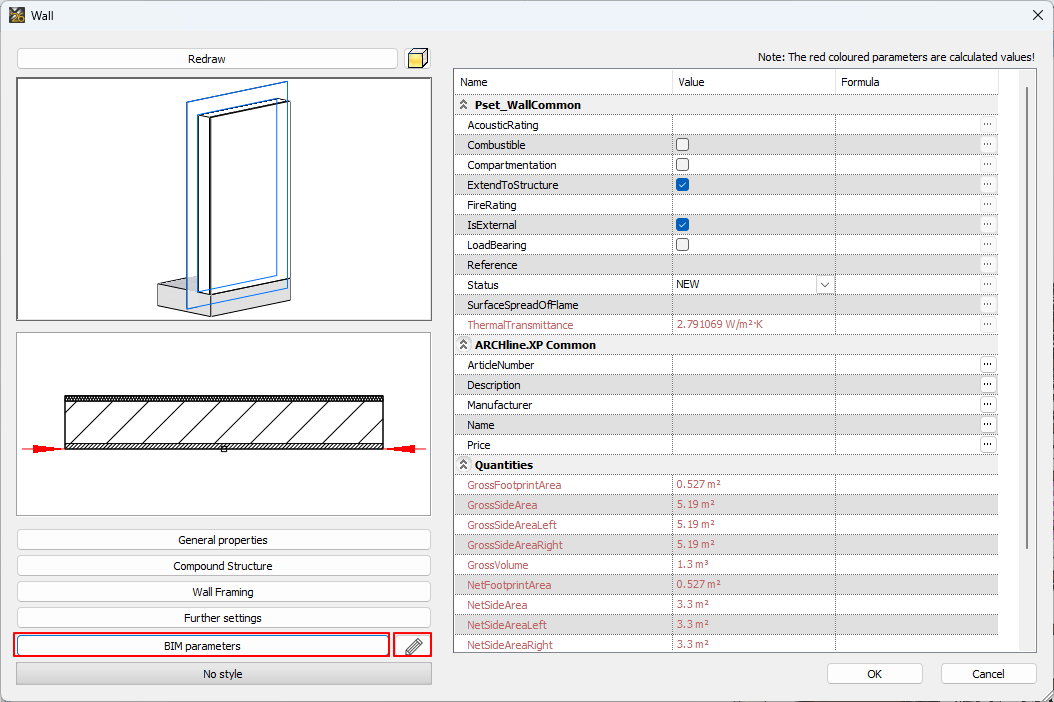Screen dimensions: 1054x702
Task: Enable the Combustible checkbox
Action: pyautogui.click(x=682, y=145)
